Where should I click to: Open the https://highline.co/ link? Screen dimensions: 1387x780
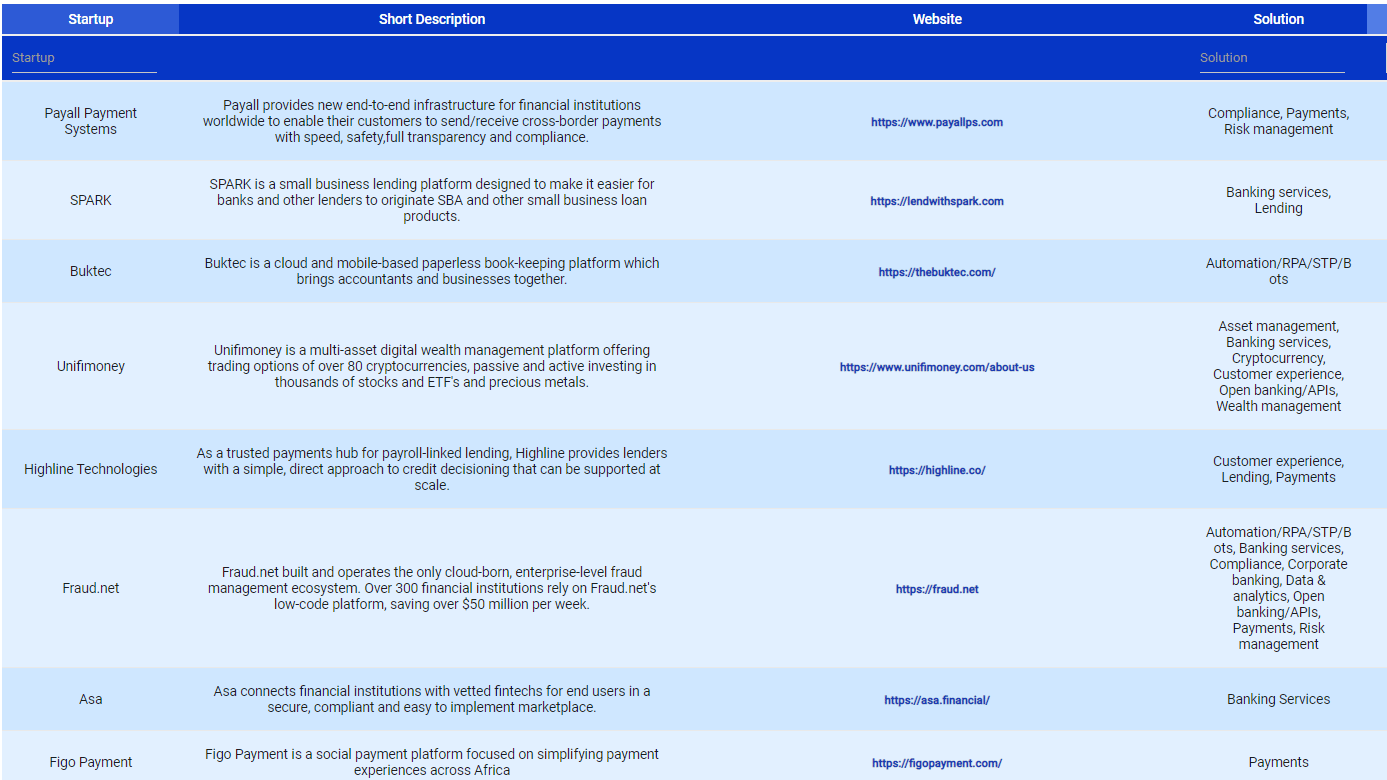click(x=936, y=469)
